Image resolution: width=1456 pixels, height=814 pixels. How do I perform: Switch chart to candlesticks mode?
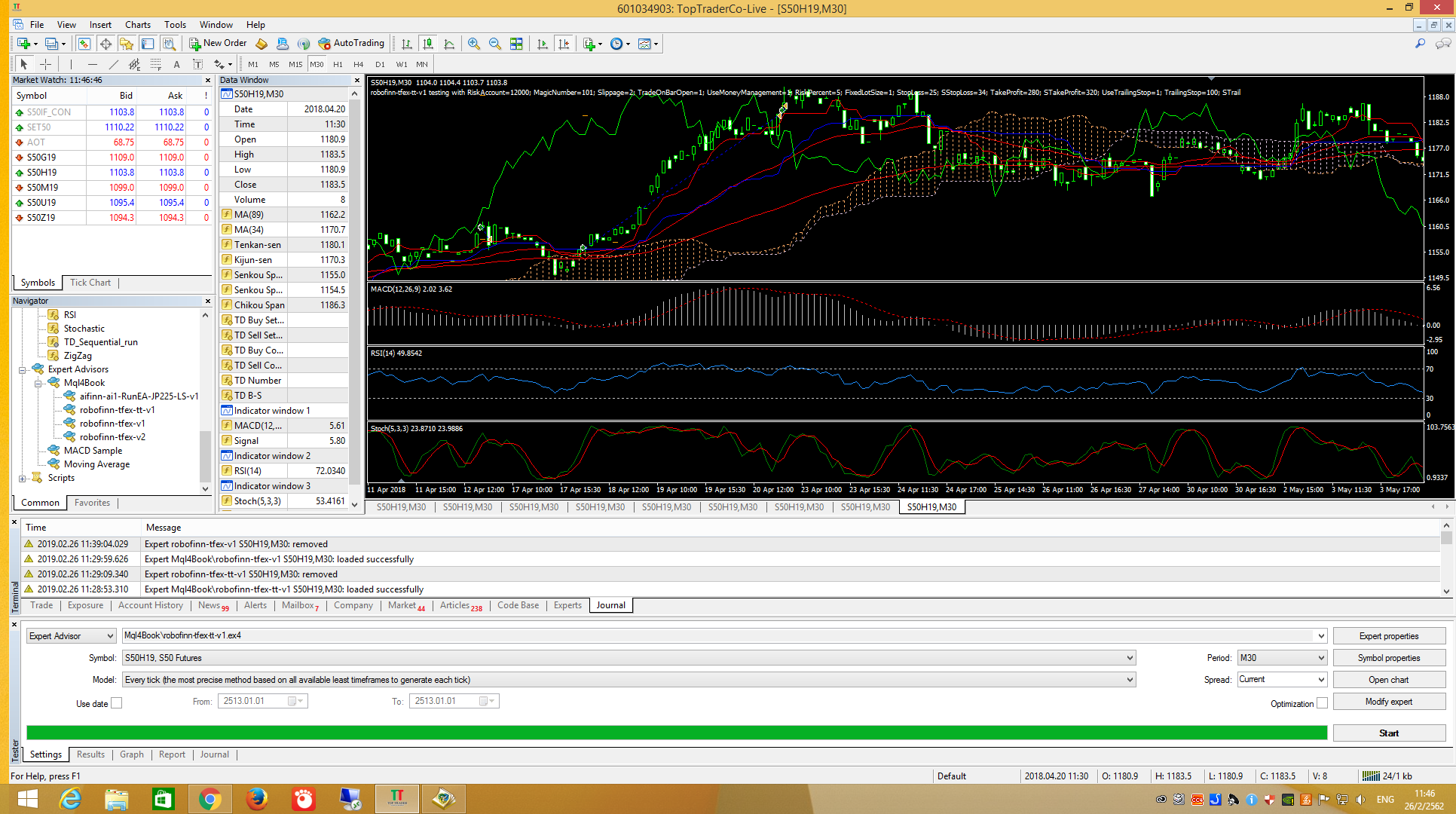point(428,44)
